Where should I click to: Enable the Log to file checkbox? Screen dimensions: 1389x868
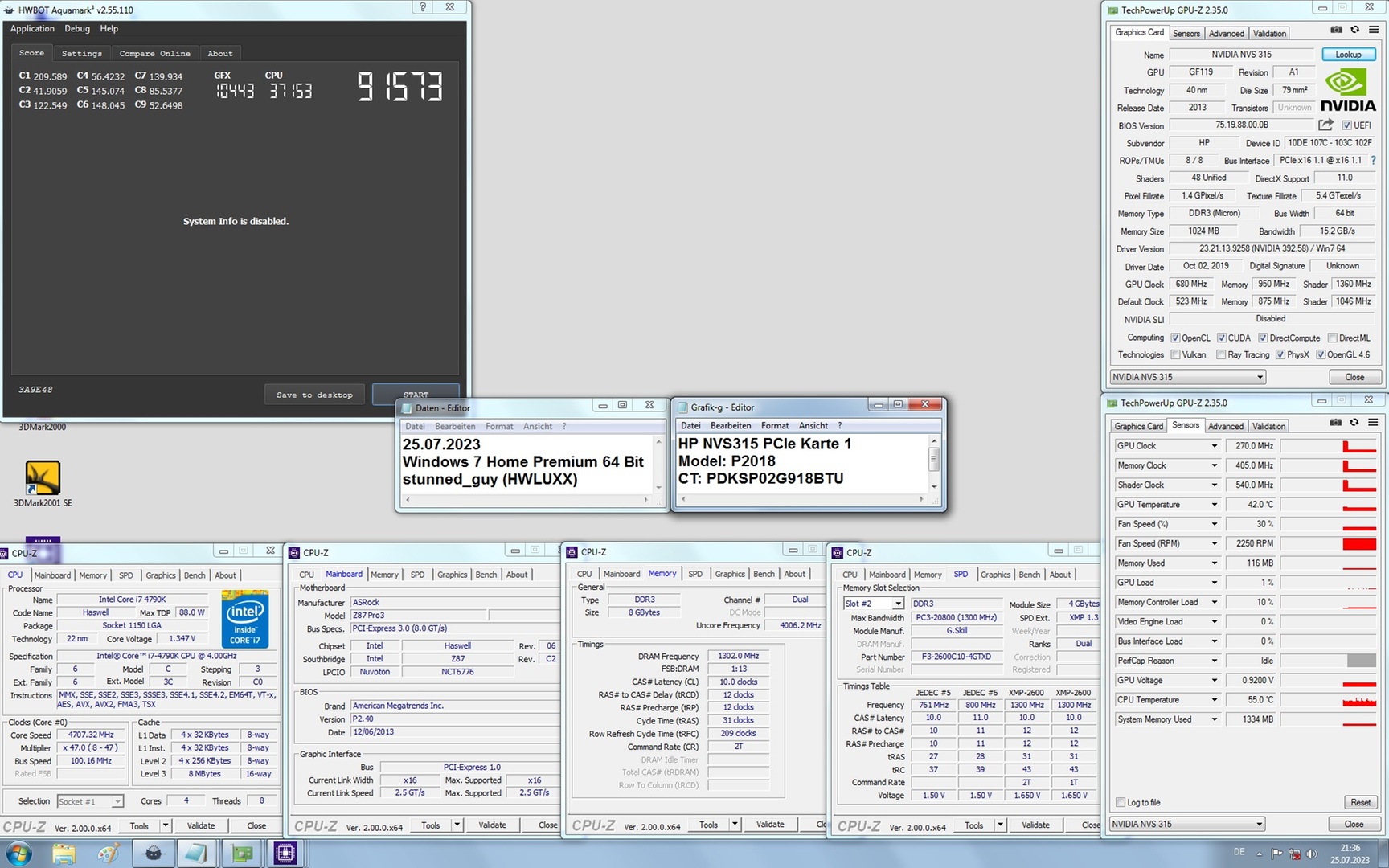(x=1121, y=802)
